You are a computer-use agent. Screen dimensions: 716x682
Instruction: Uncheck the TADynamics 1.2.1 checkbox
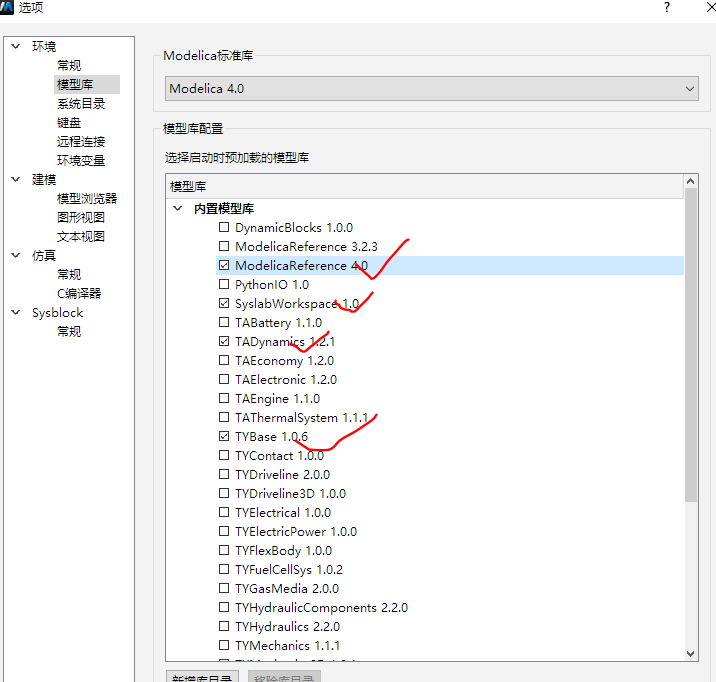tap(224, 341)
